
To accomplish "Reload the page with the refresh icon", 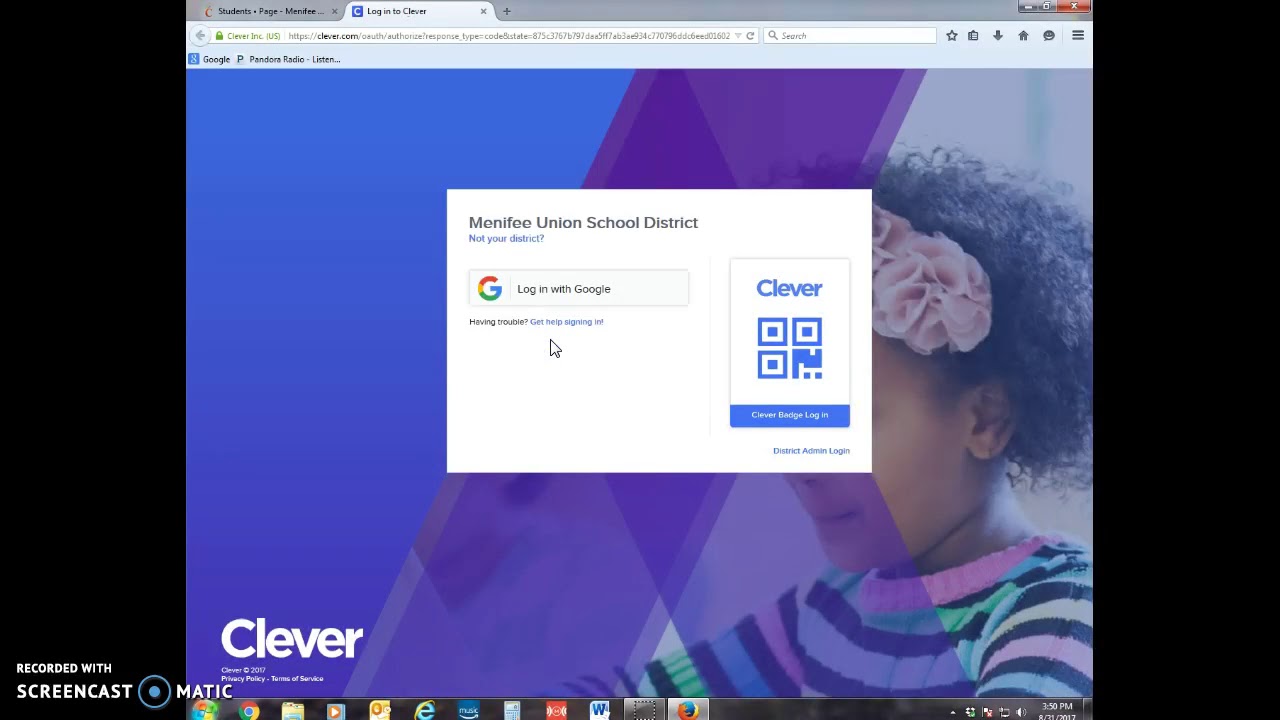I will point(750,36).
